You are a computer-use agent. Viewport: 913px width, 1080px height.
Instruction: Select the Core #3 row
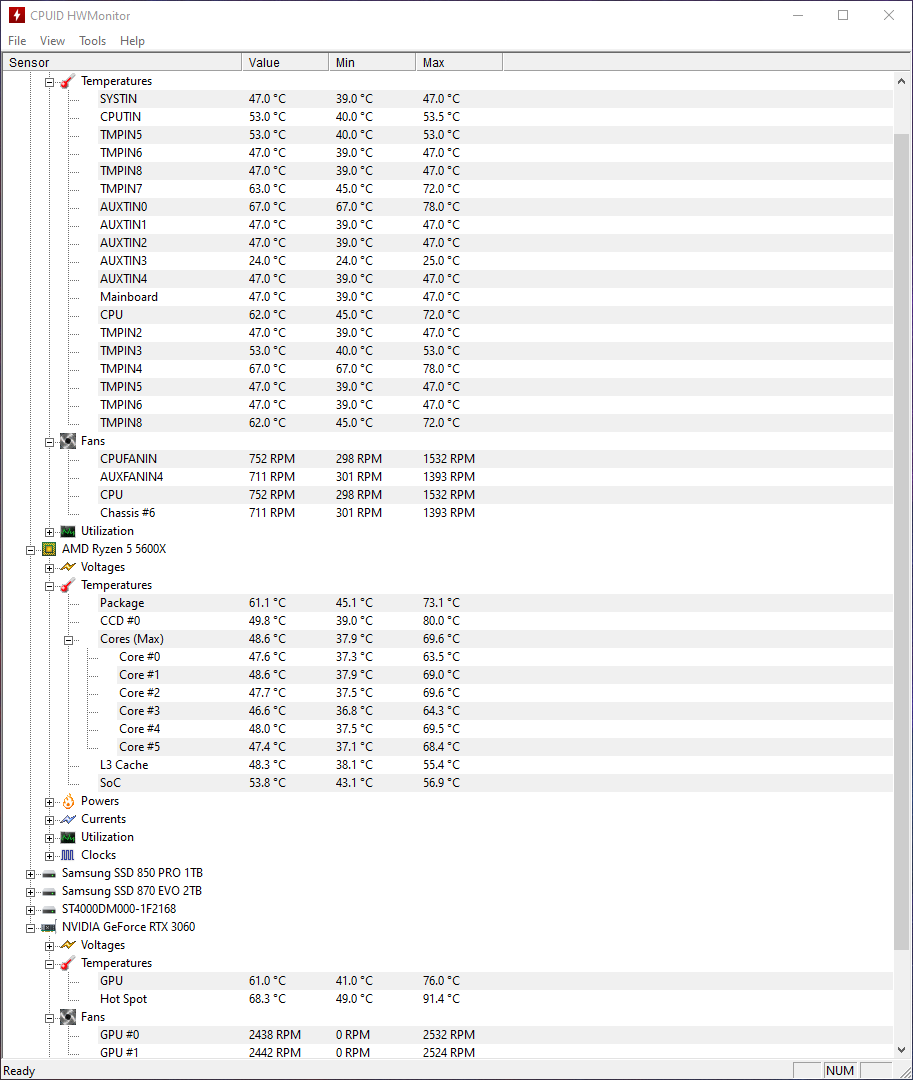(505, 711)
